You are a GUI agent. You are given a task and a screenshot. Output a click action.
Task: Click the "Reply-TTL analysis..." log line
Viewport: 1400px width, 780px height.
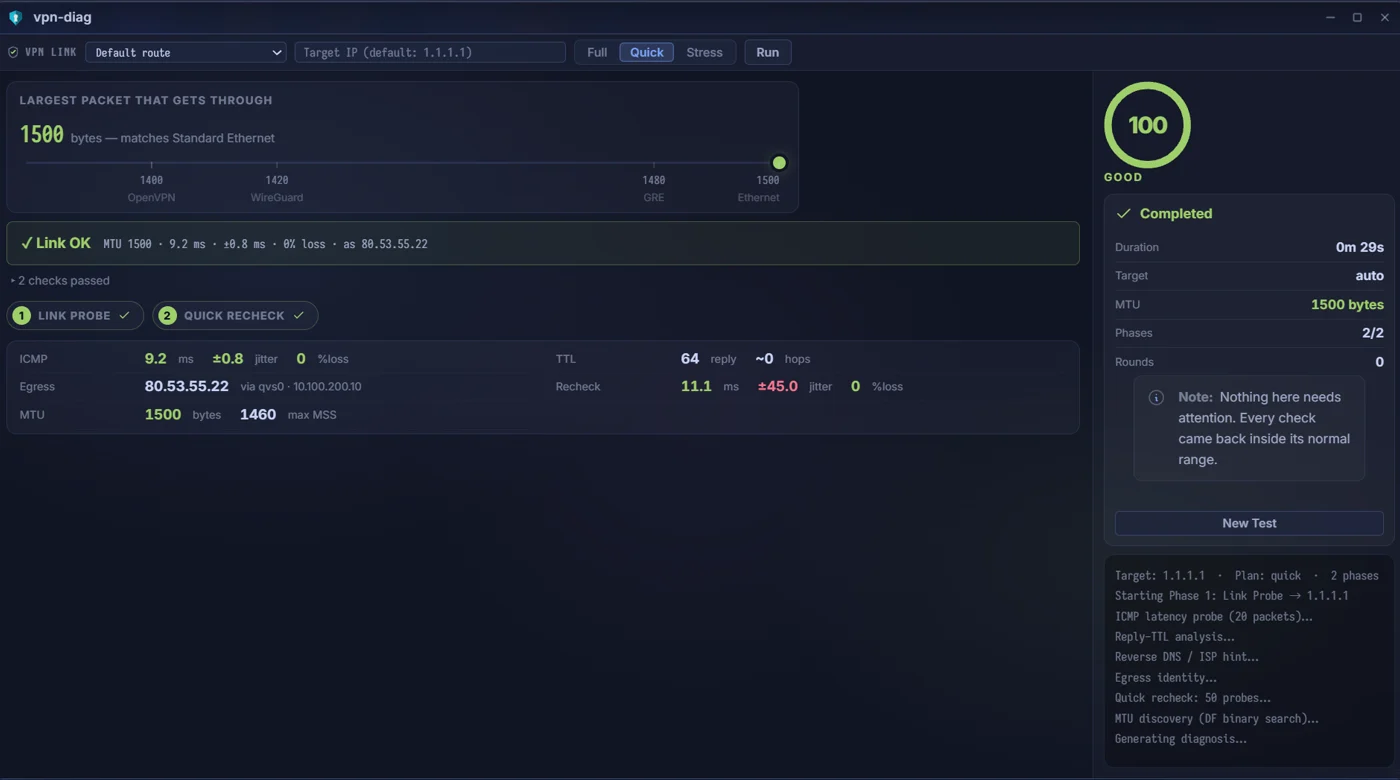[1175, 637]
